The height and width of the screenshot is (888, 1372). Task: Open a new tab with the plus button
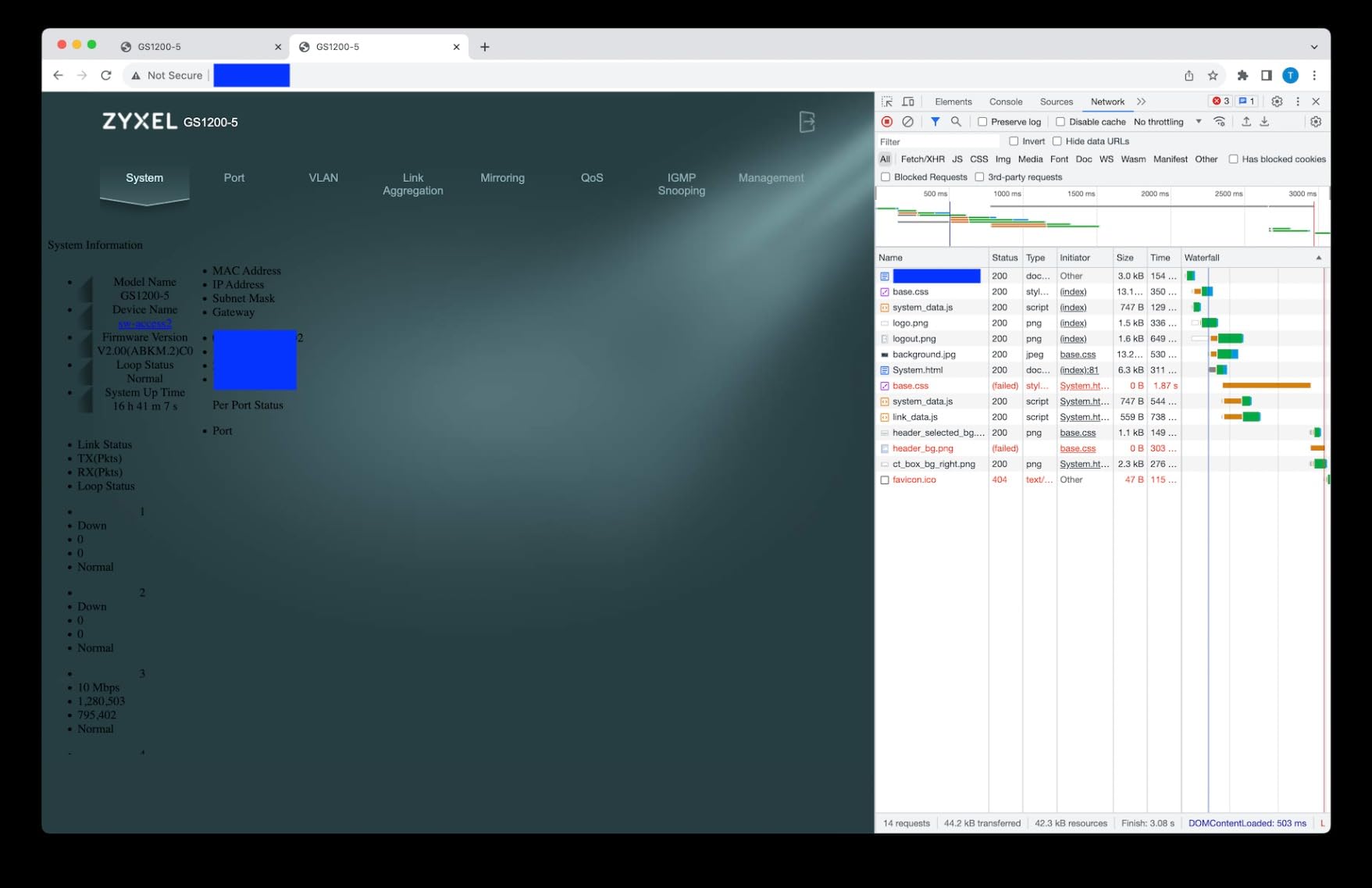coord(485,47)
